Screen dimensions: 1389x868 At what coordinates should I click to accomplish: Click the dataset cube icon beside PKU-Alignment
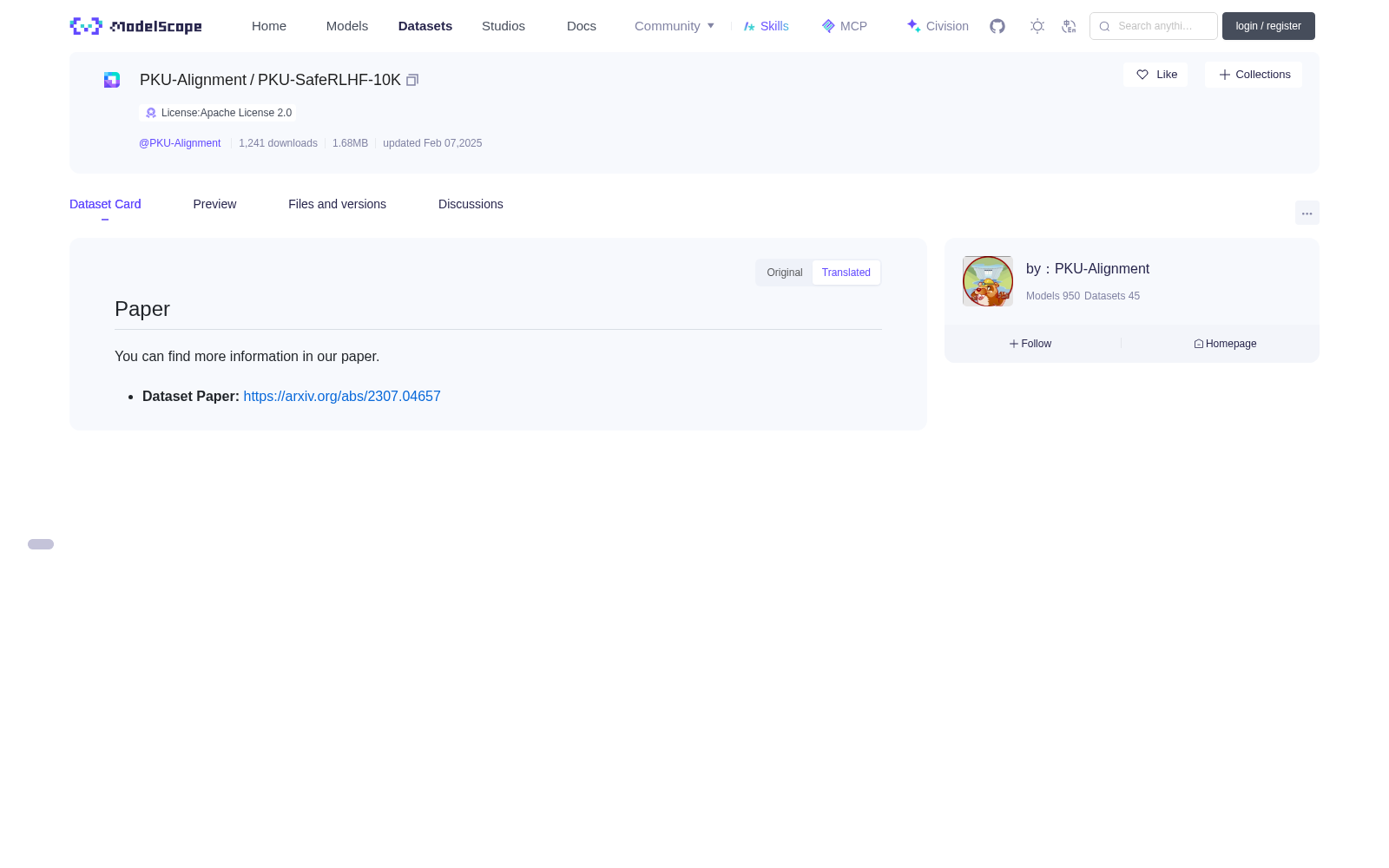112,80
